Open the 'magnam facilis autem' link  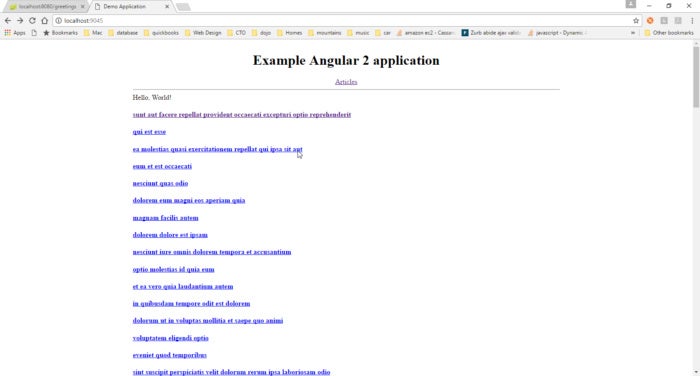pyautogui.click(x=165, y=218)
